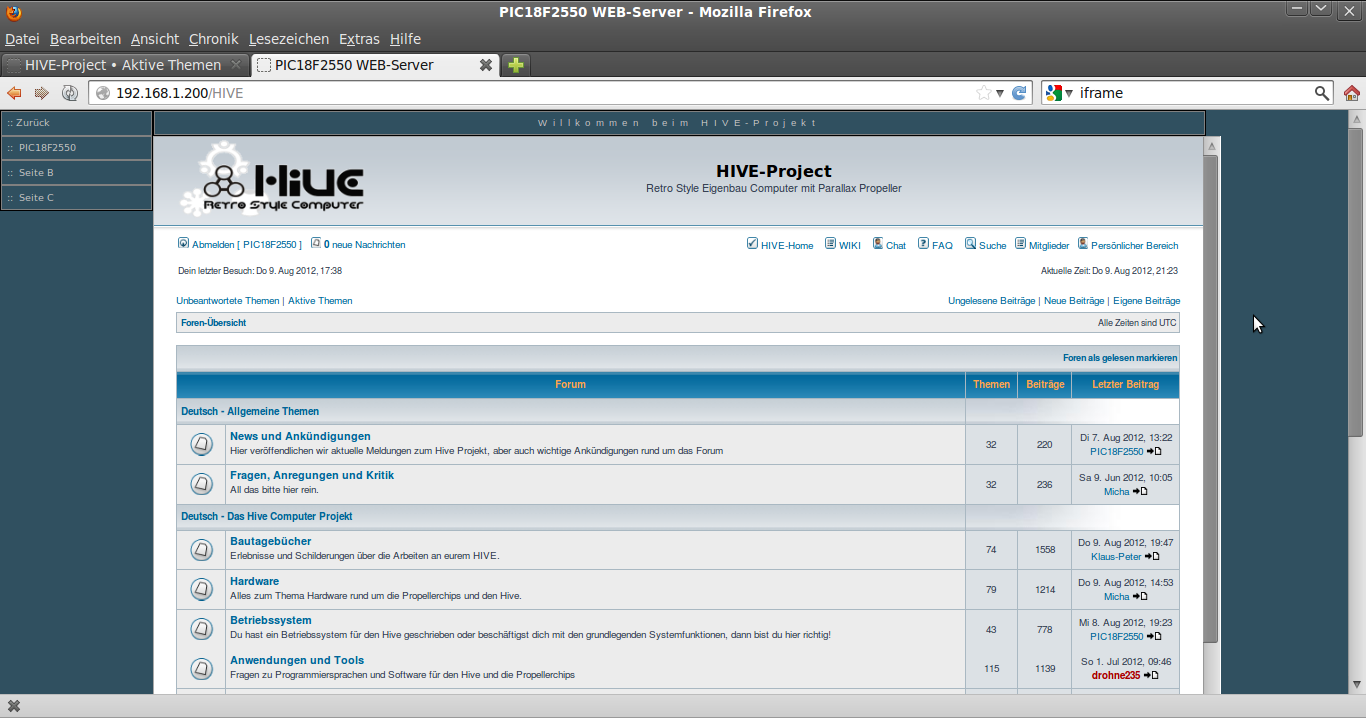Bookmark this page with the star icon

(984, 93)
